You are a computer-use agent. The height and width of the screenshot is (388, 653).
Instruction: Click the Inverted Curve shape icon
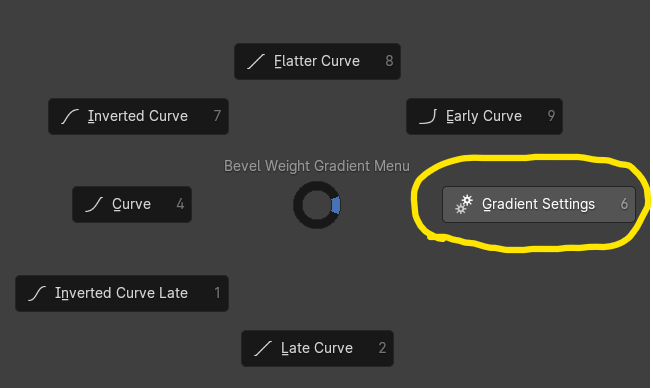pos(70,117)
